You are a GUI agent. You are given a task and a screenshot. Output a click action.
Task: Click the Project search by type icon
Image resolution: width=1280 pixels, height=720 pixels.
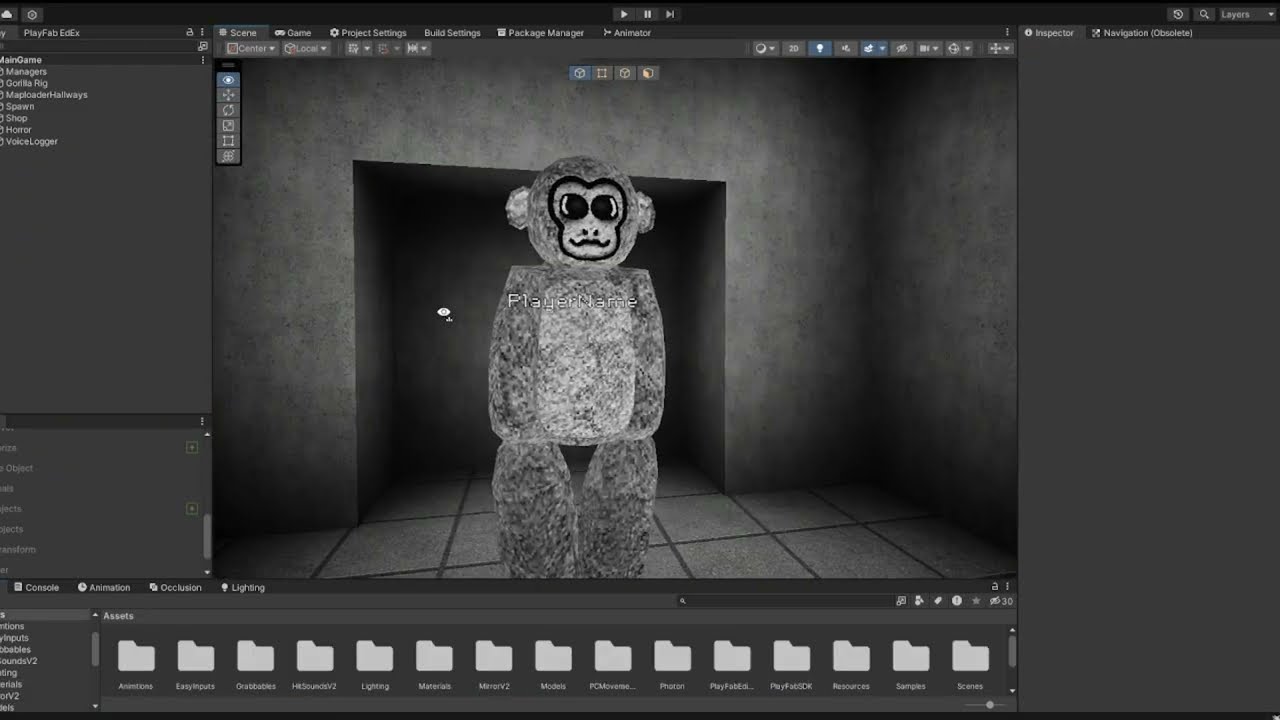click(919, 601)
